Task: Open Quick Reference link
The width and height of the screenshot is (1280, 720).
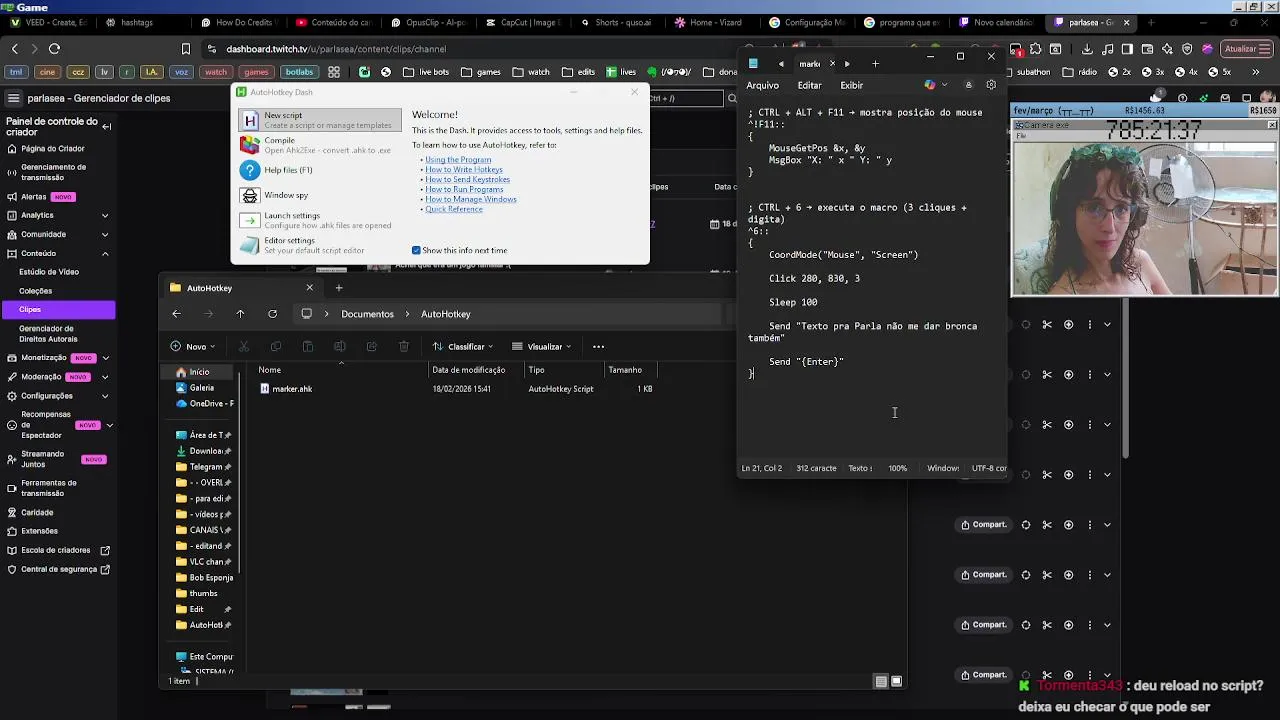Action: tap(454, 209)
